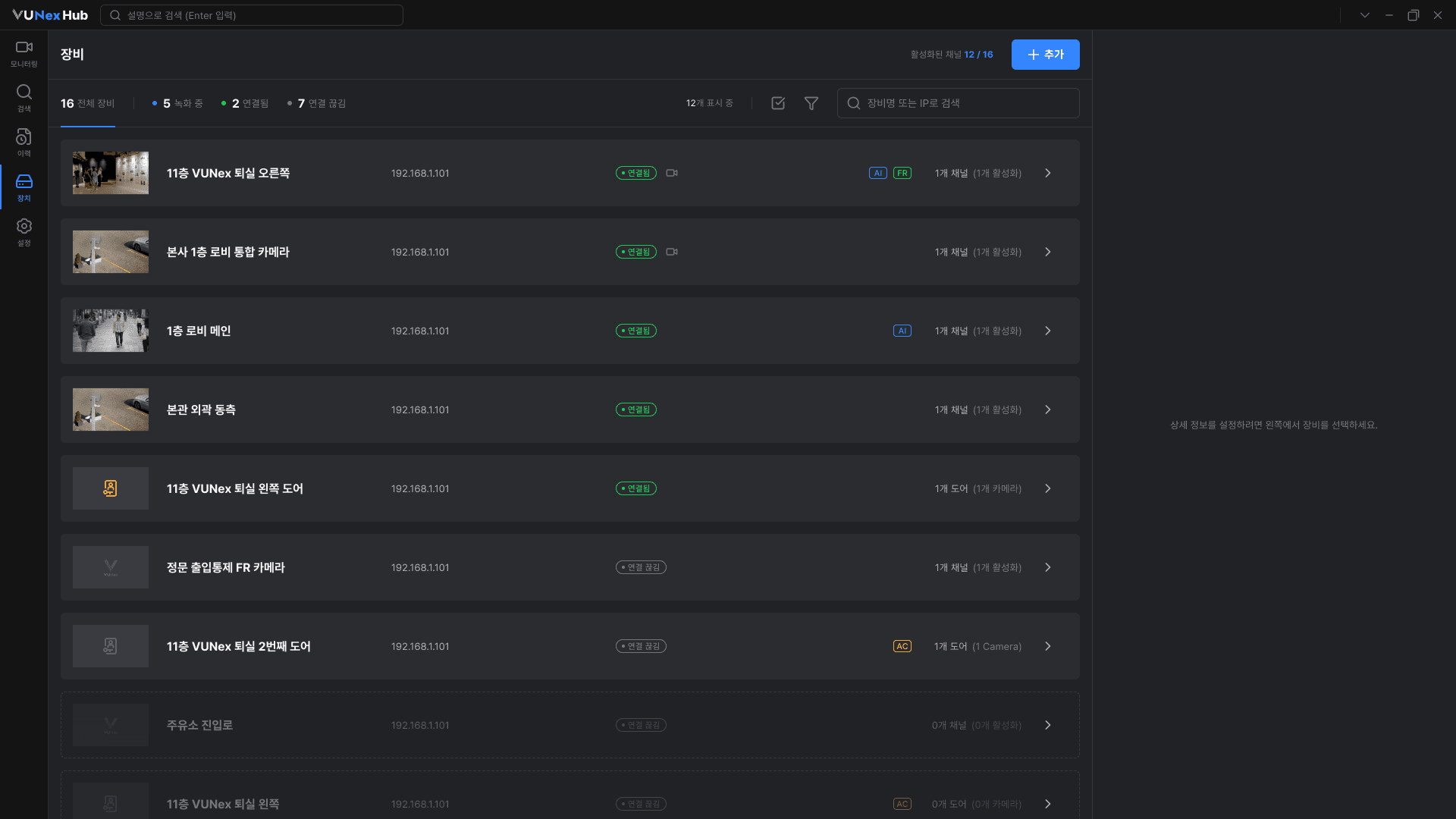Open thumbnail of 본관 외곽 동측
The image size is (1456, 819).
[x=111, y=409]
